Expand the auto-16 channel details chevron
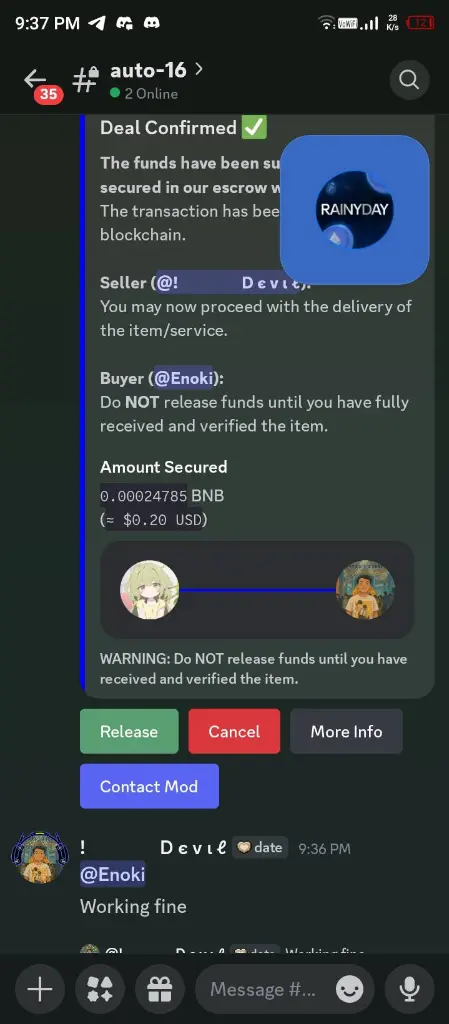 pos(198,69)
